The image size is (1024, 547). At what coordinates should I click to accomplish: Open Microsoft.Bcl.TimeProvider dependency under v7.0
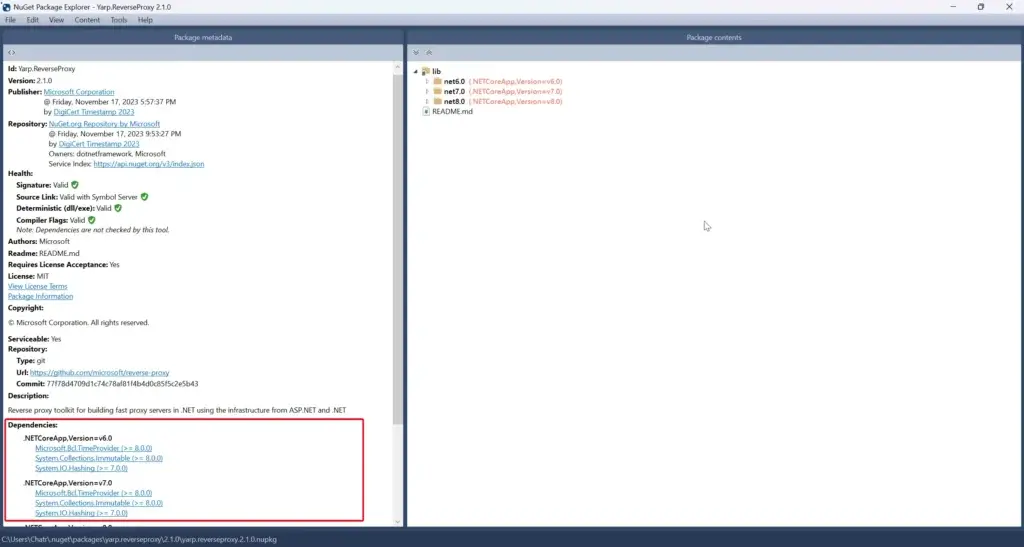point(93,493)
